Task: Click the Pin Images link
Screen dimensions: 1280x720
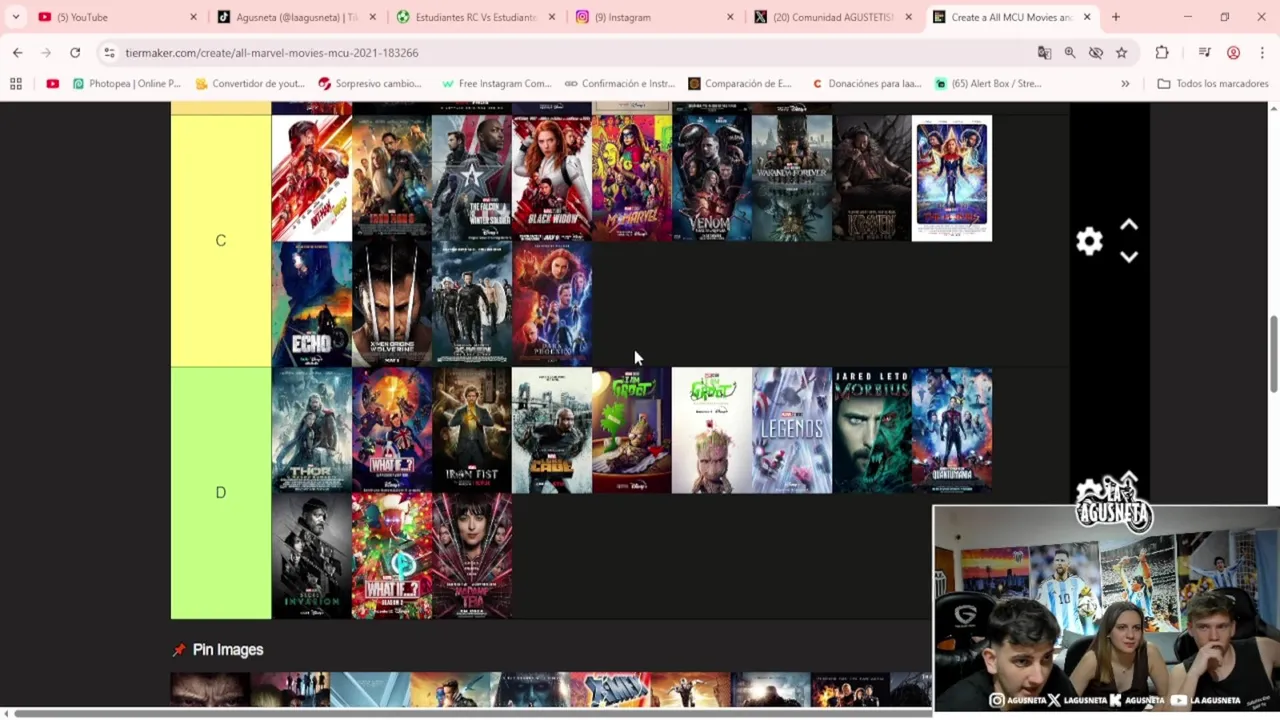Action: point(227,650)
